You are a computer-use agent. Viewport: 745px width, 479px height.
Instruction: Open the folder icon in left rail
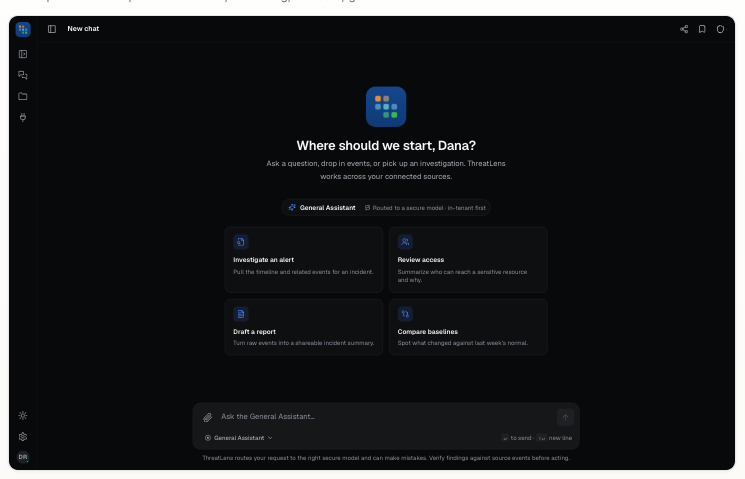[x=23, y=96]
